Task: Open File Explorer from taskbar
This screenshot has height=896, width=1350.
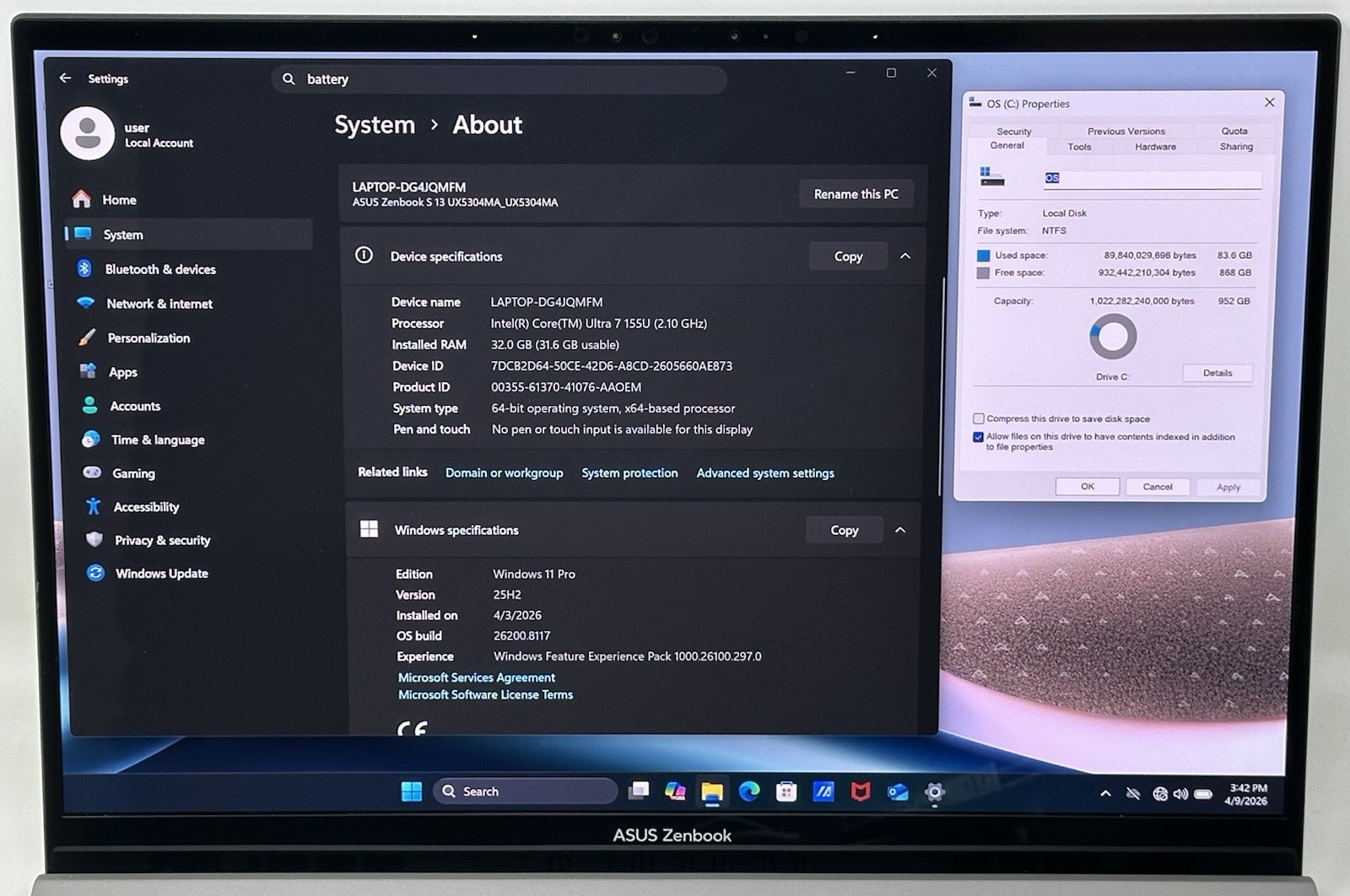Action: (x=712, y=791)
